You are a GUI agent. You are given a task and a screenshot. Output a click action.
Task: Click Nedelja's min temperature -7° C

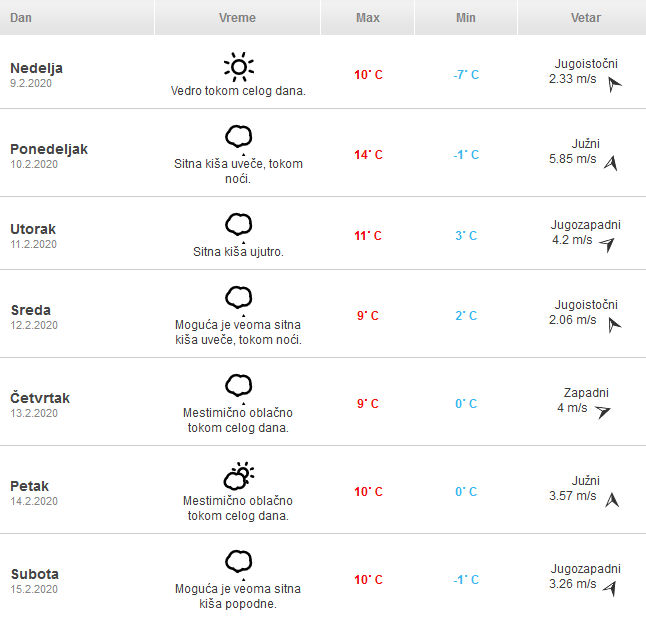point(465,75)
